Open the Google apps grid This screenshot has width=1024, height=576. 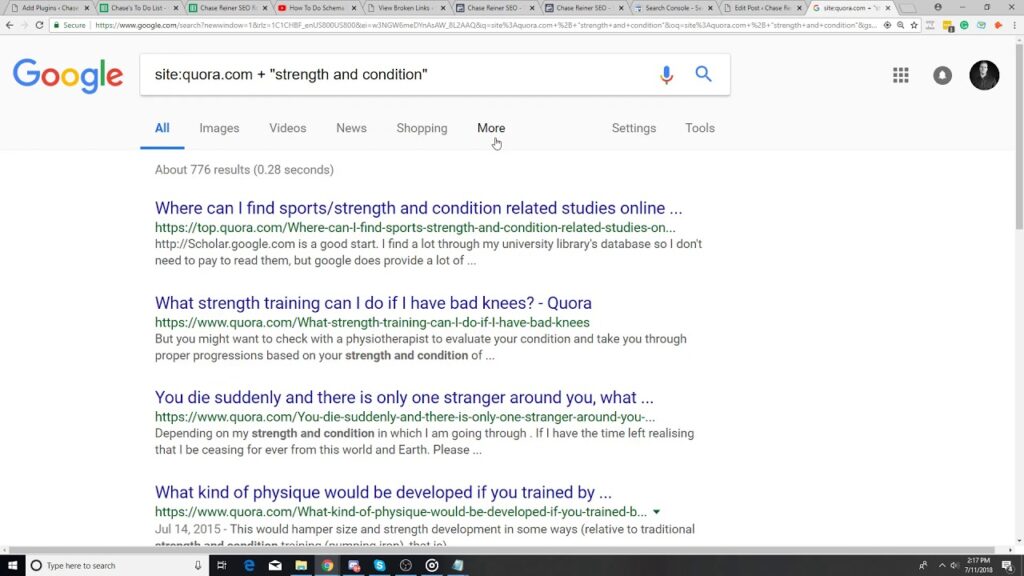click(901, 75)
